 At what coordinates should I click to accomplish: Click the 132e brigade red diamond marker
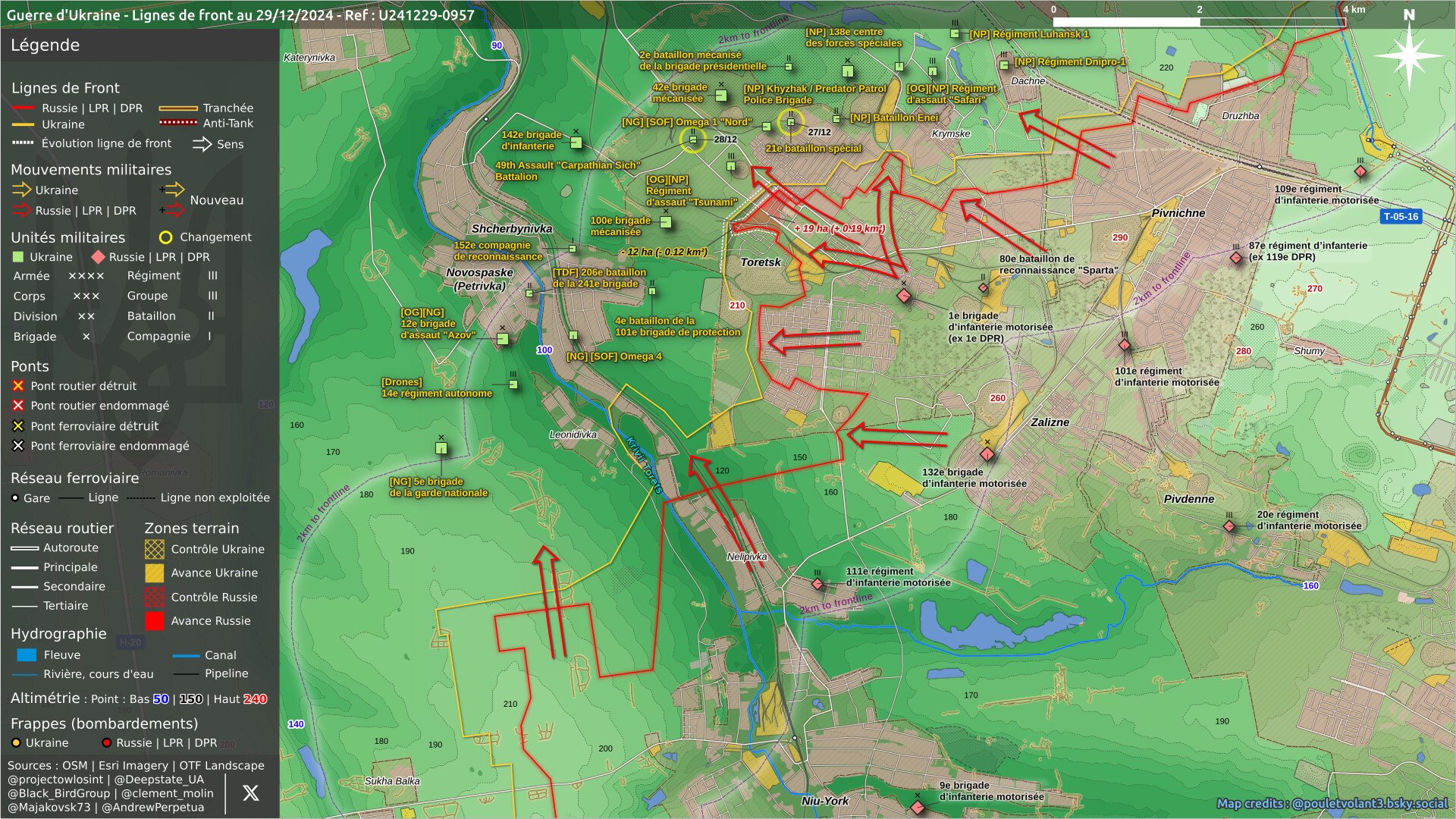987,454
